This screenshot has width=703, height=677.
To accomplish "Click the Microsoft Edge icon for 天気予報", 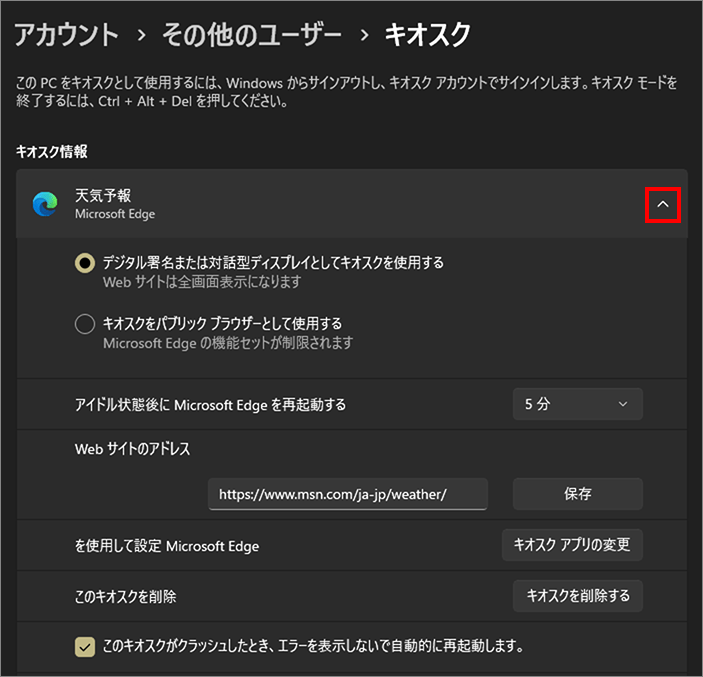I will 45,204.
